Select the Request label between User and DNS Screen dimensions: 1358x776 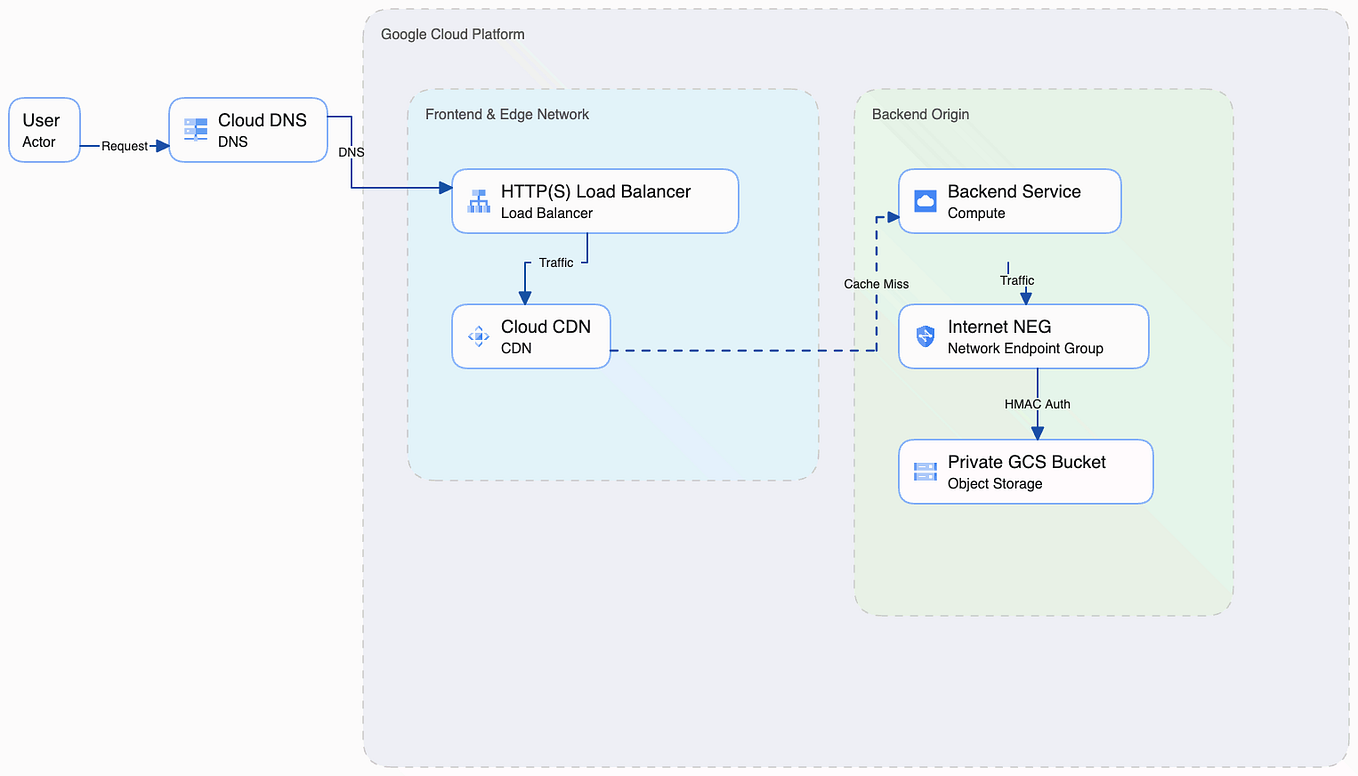click(x=124, y=145)
